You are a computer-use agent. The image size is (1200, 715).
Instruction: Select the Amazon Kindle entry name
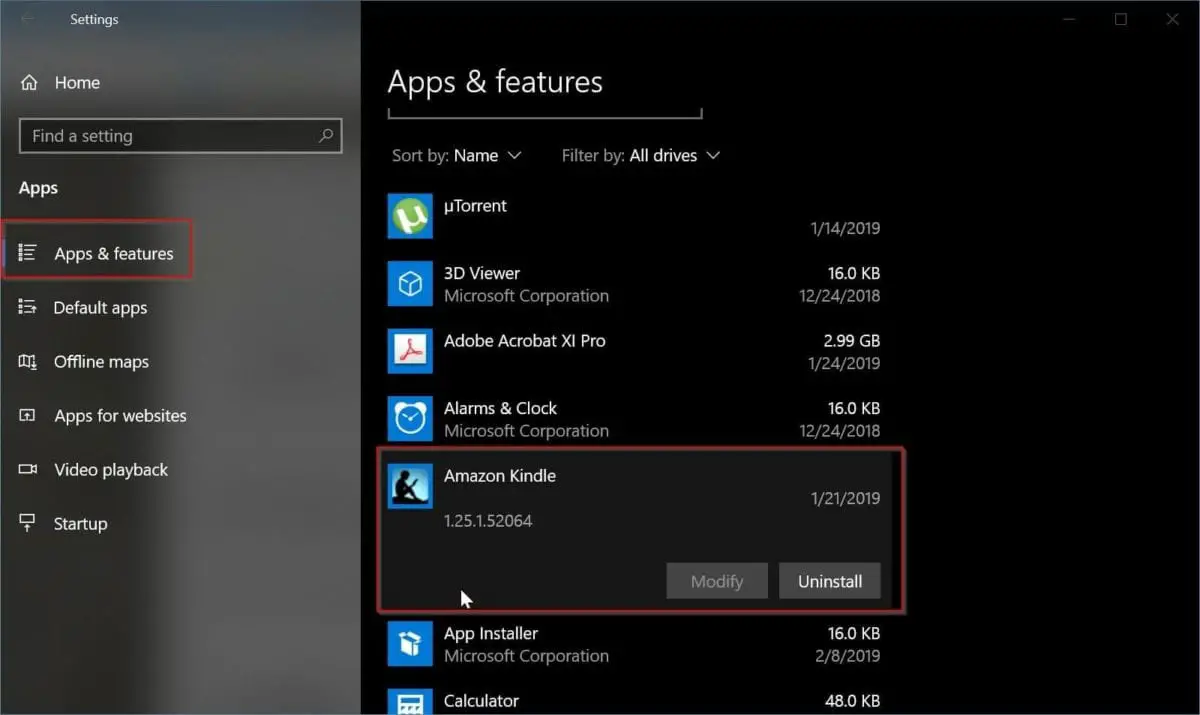[x=500, y=476]
